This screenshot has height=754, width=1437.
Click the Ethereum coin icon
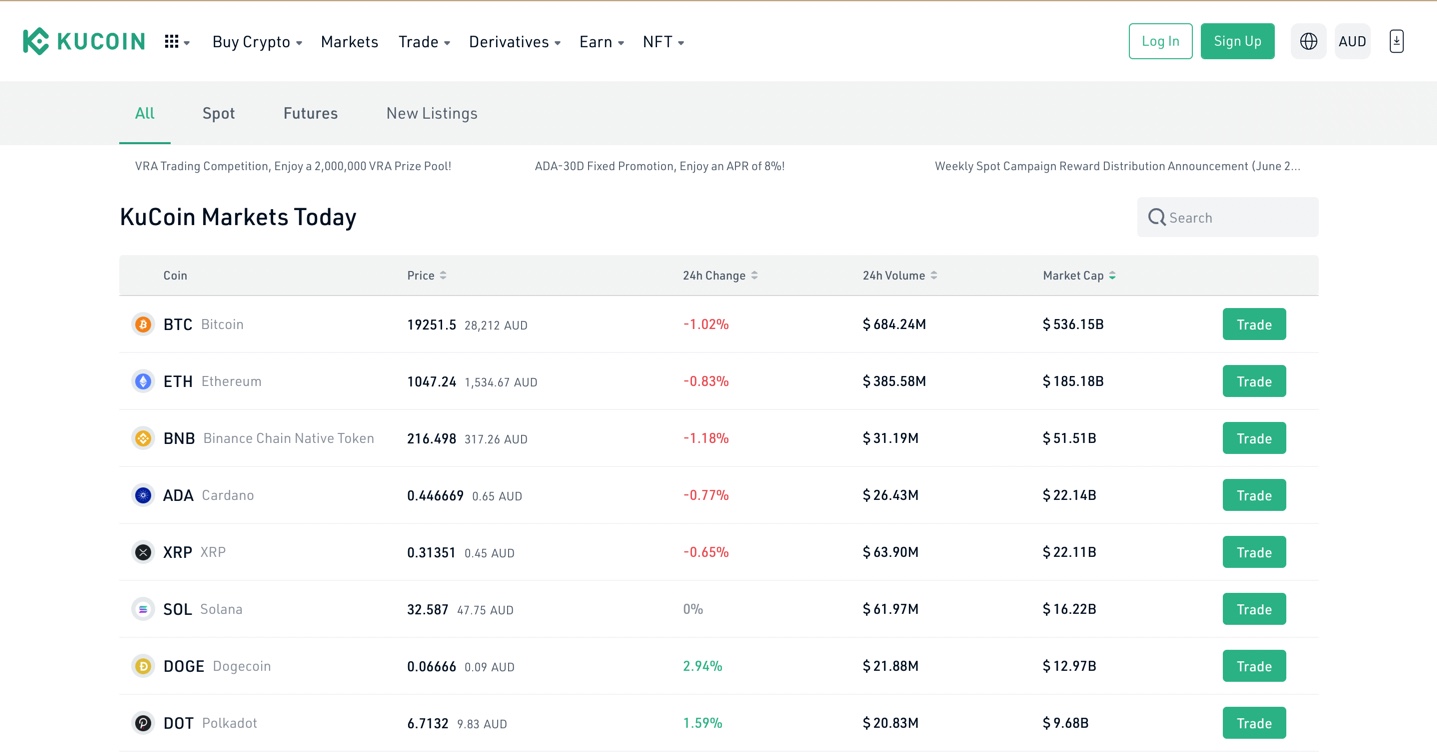pyautogui.click(x=143, y=381)
